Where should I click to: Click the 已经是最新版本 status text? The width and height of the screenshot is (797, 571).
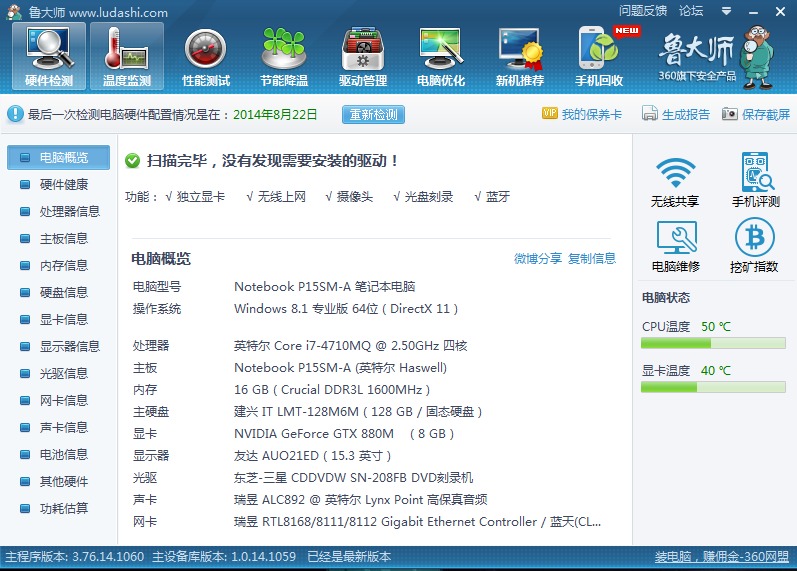click(x=349, y=556)
